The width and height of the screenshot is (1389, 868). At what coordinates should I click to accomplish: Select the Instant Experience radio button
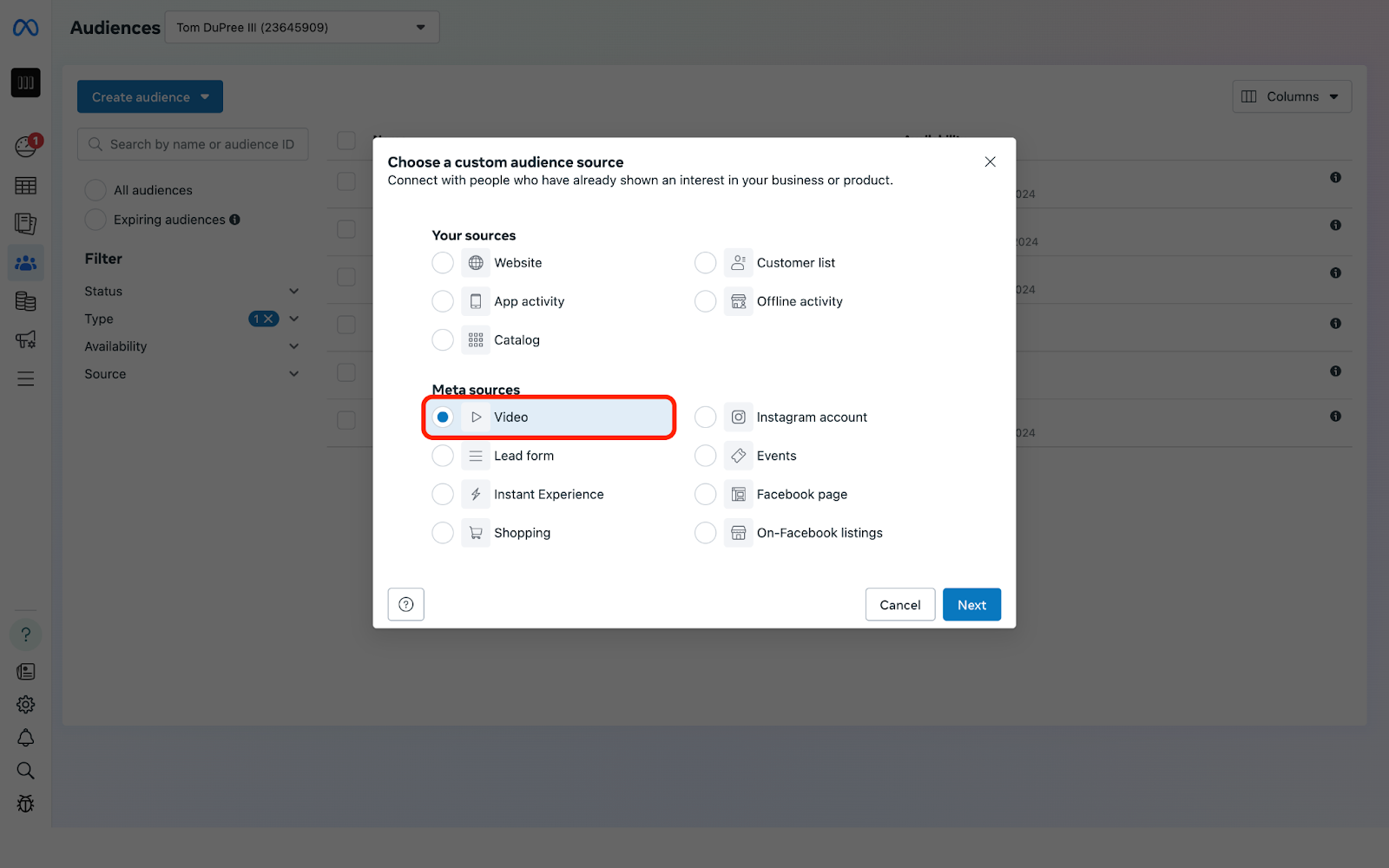(x=443, y=495)
